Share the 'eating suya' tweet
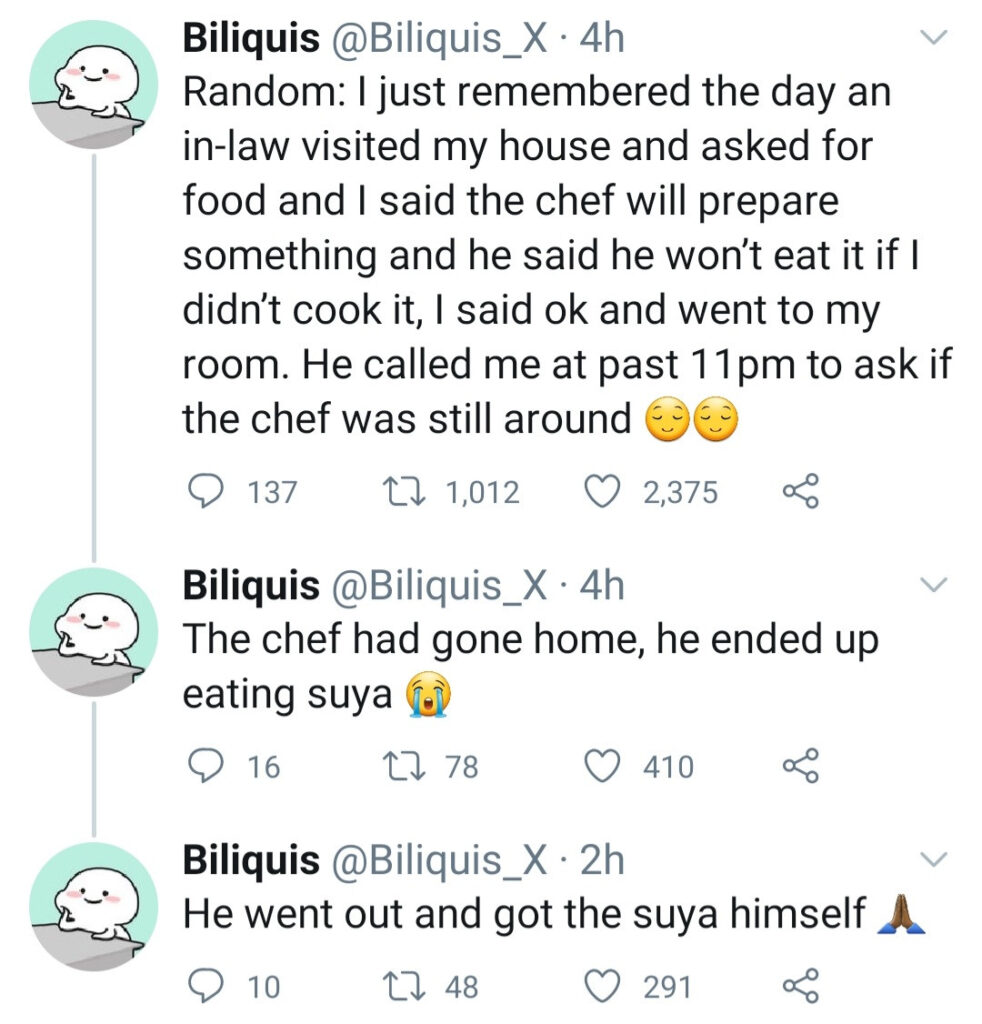 (800, 766)
